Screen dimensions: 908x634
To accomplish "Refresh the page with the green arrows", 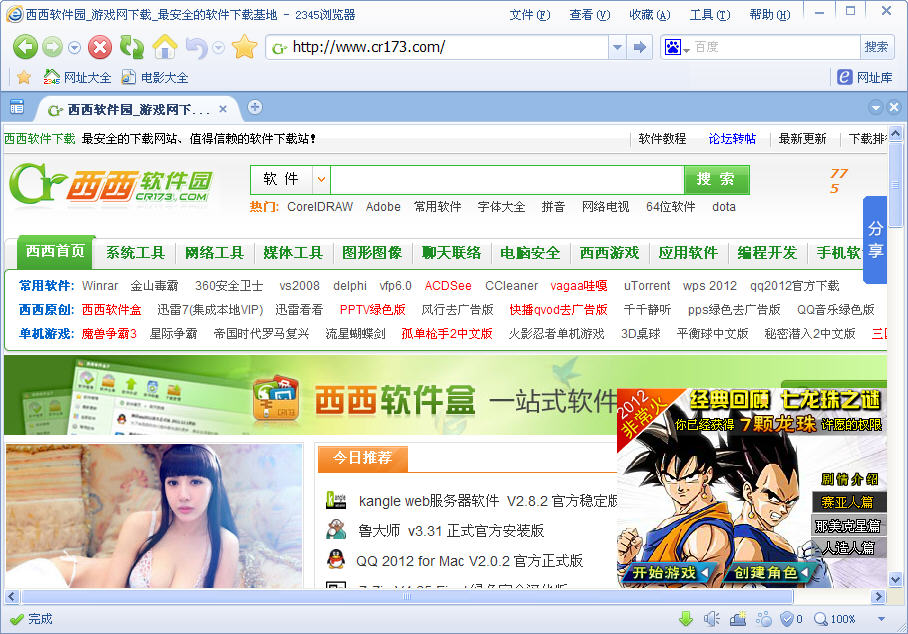I will (x=132, y=47).
